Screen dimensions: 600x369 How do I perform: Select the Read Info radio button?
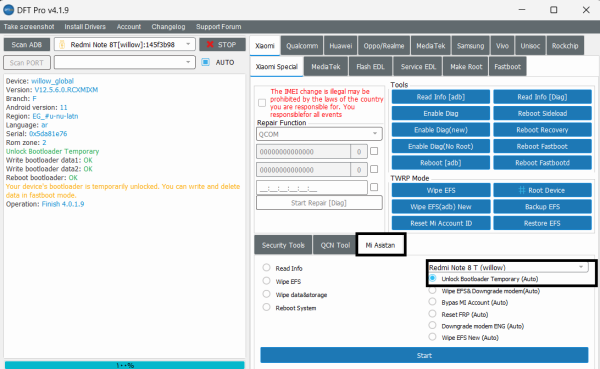coord(266,268)
